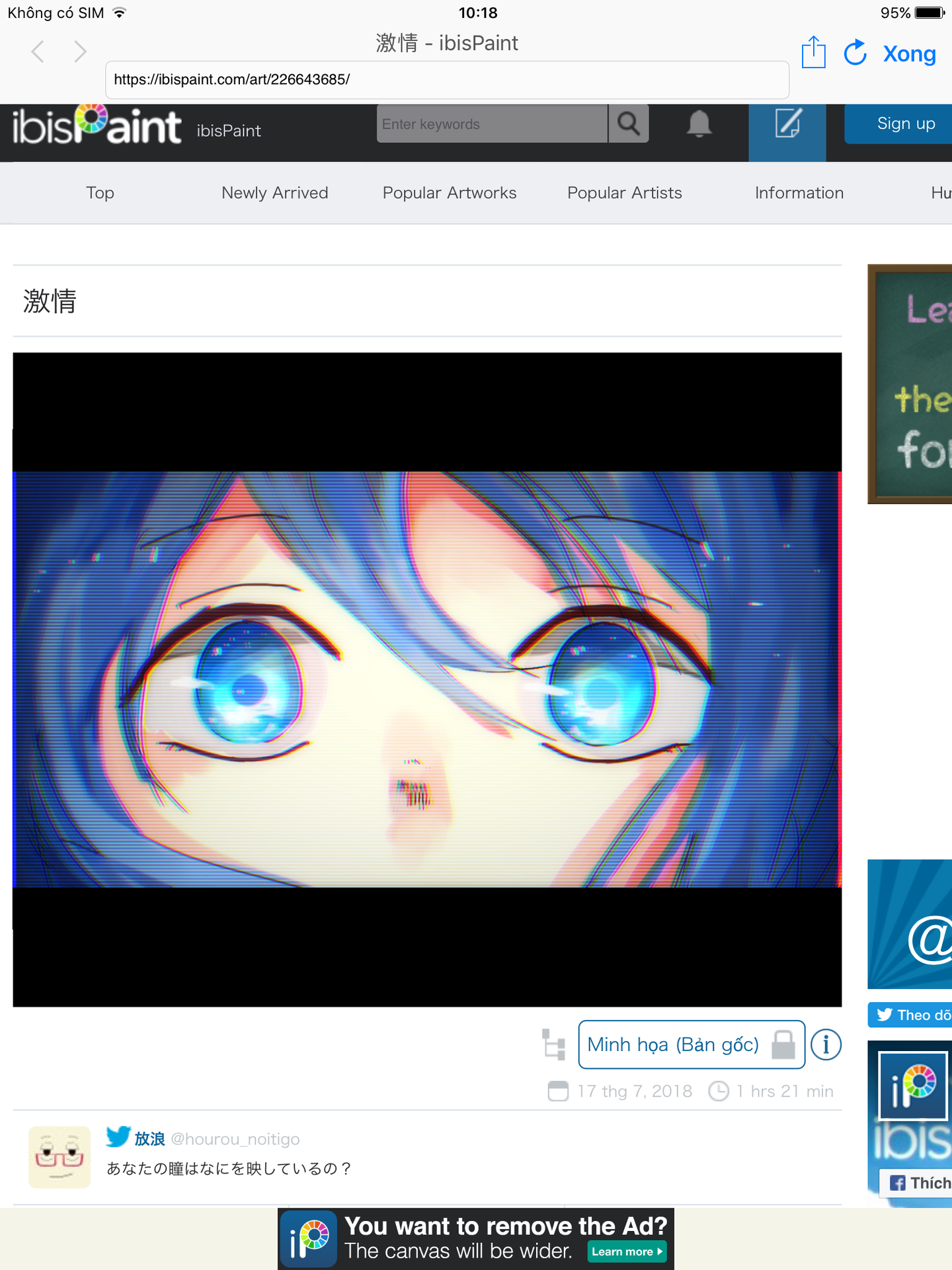The image size is (952, 1270).
Task: Select the URL address field
Action: point(447,79)
